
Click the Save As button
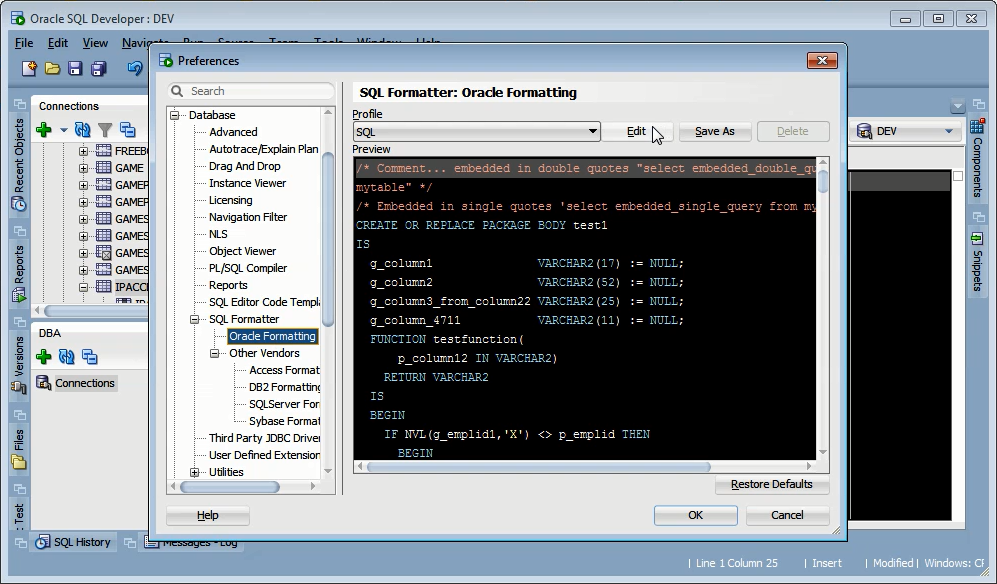715,131
